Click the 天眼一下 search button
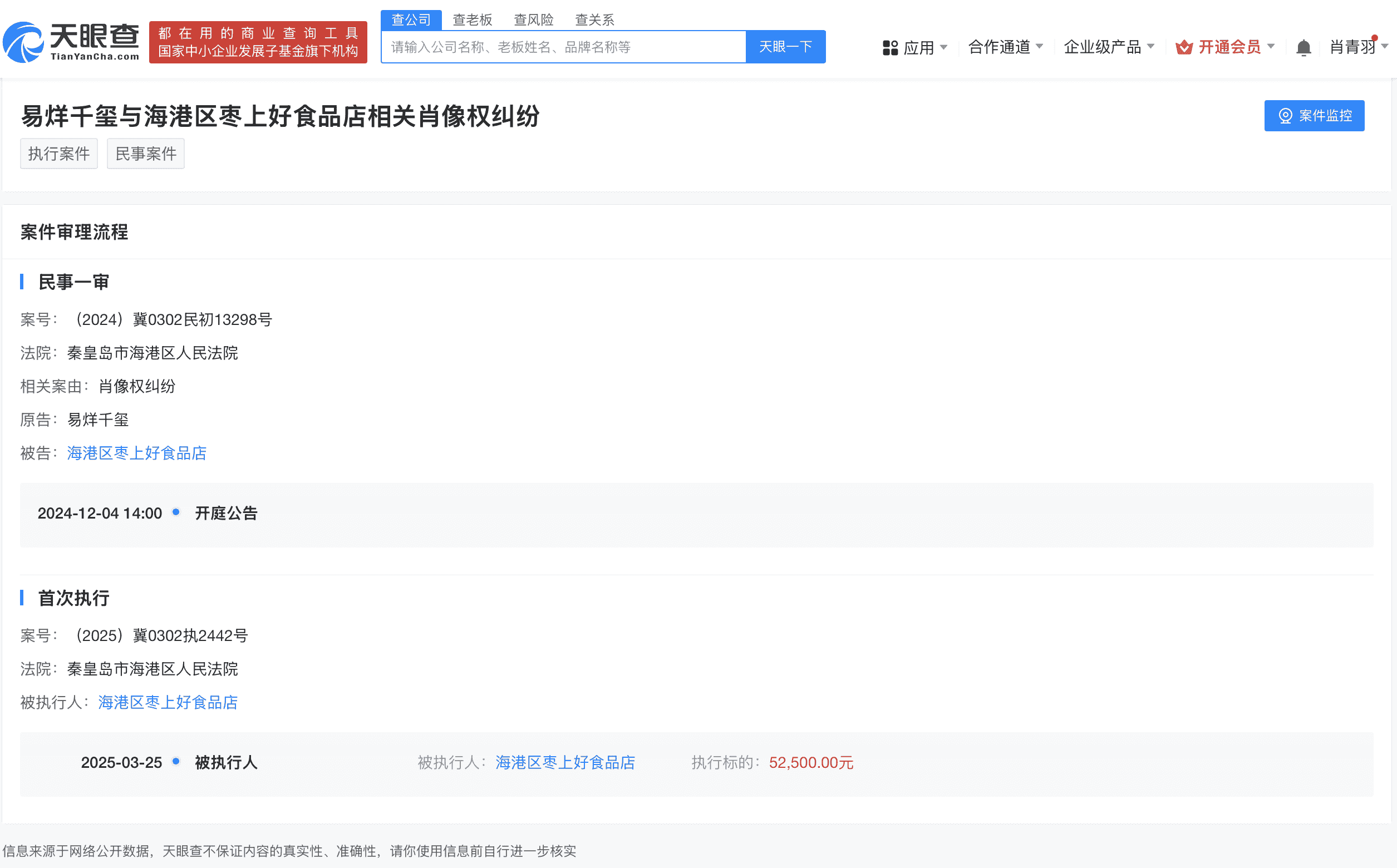 click(785, 47)
